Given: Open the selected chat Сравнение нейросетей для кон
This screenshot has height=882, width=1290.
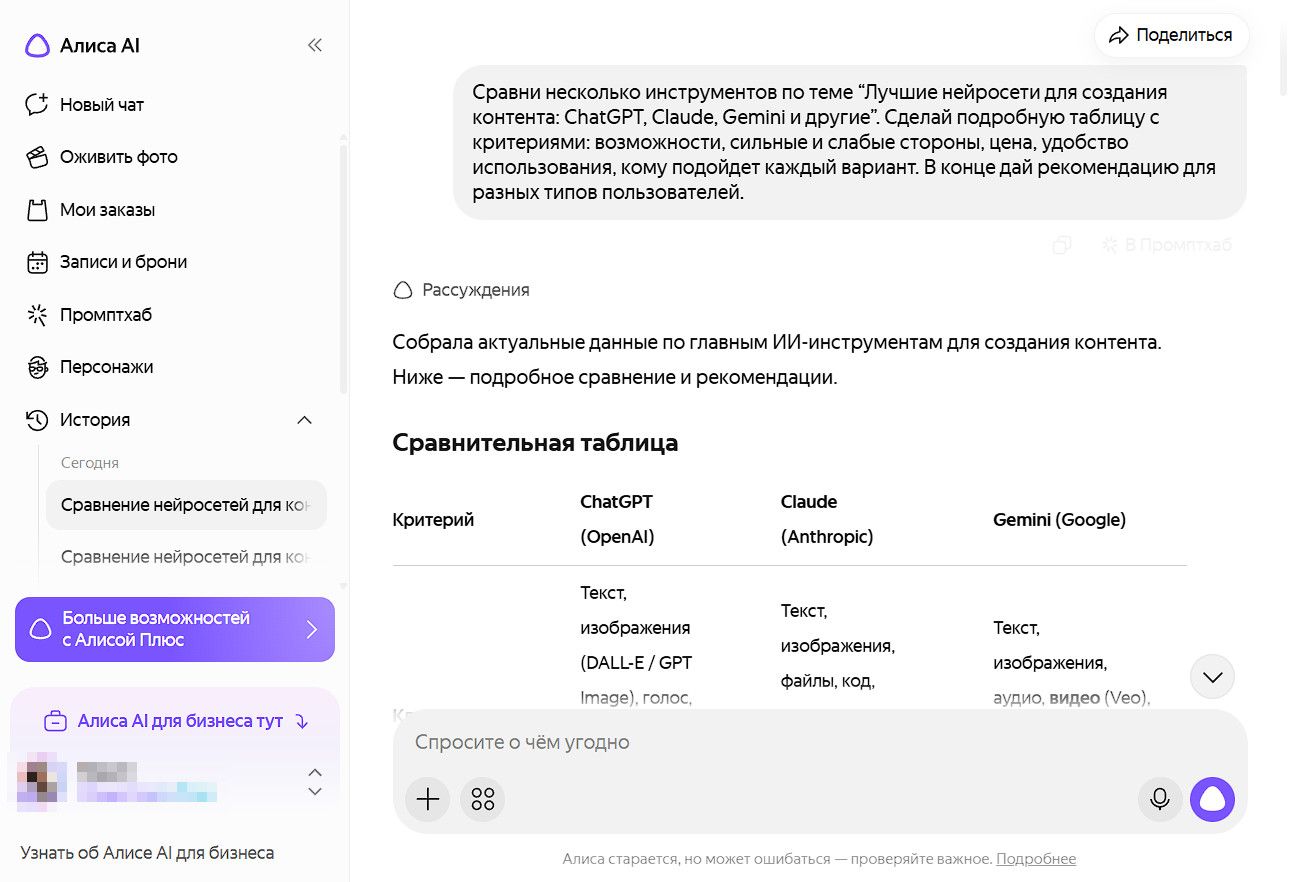Looking at the screenshot, I should tap(186, 505).
